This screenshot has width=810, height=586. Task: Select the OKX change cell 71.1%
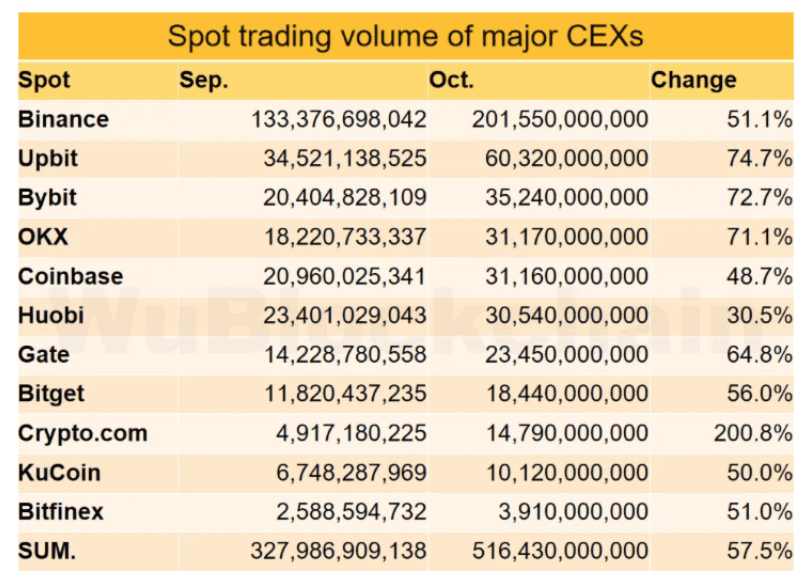(760, 237)
